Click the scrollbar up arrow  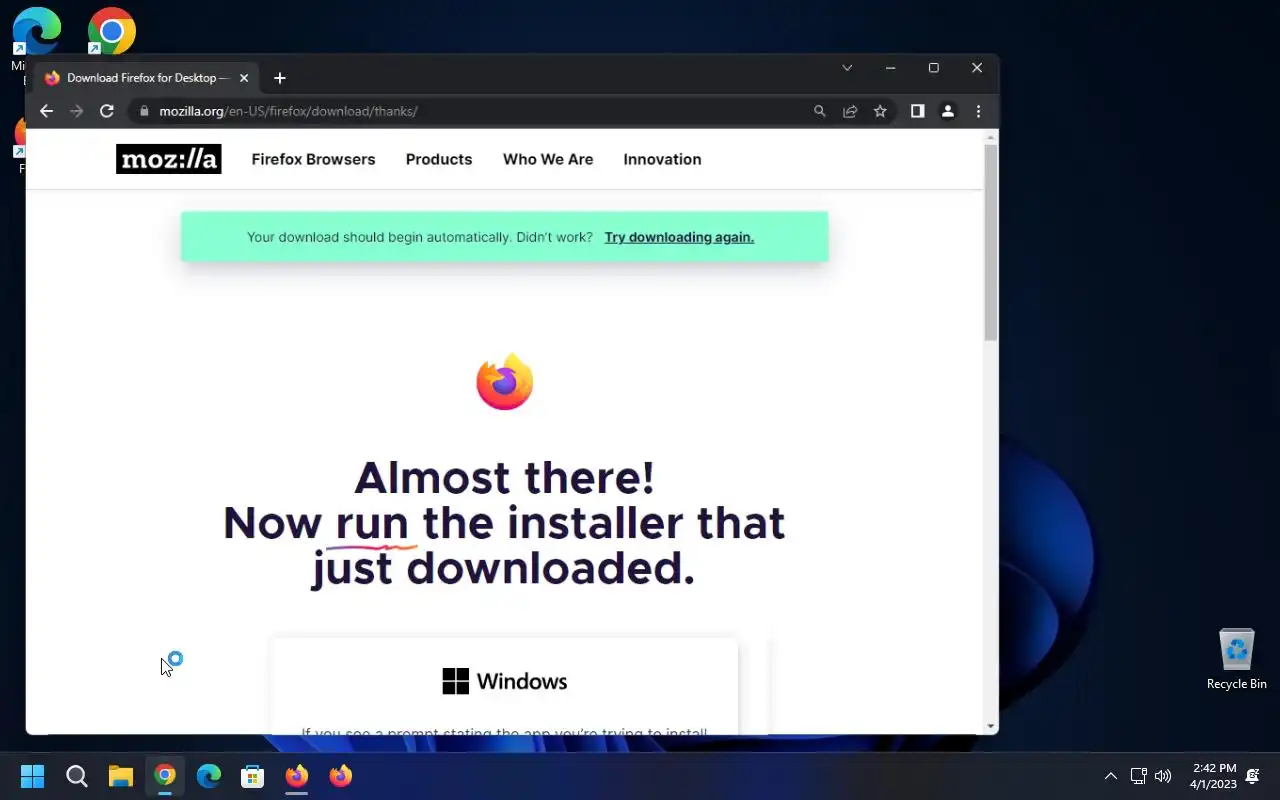pyautogui.click(x=991, y=137)
